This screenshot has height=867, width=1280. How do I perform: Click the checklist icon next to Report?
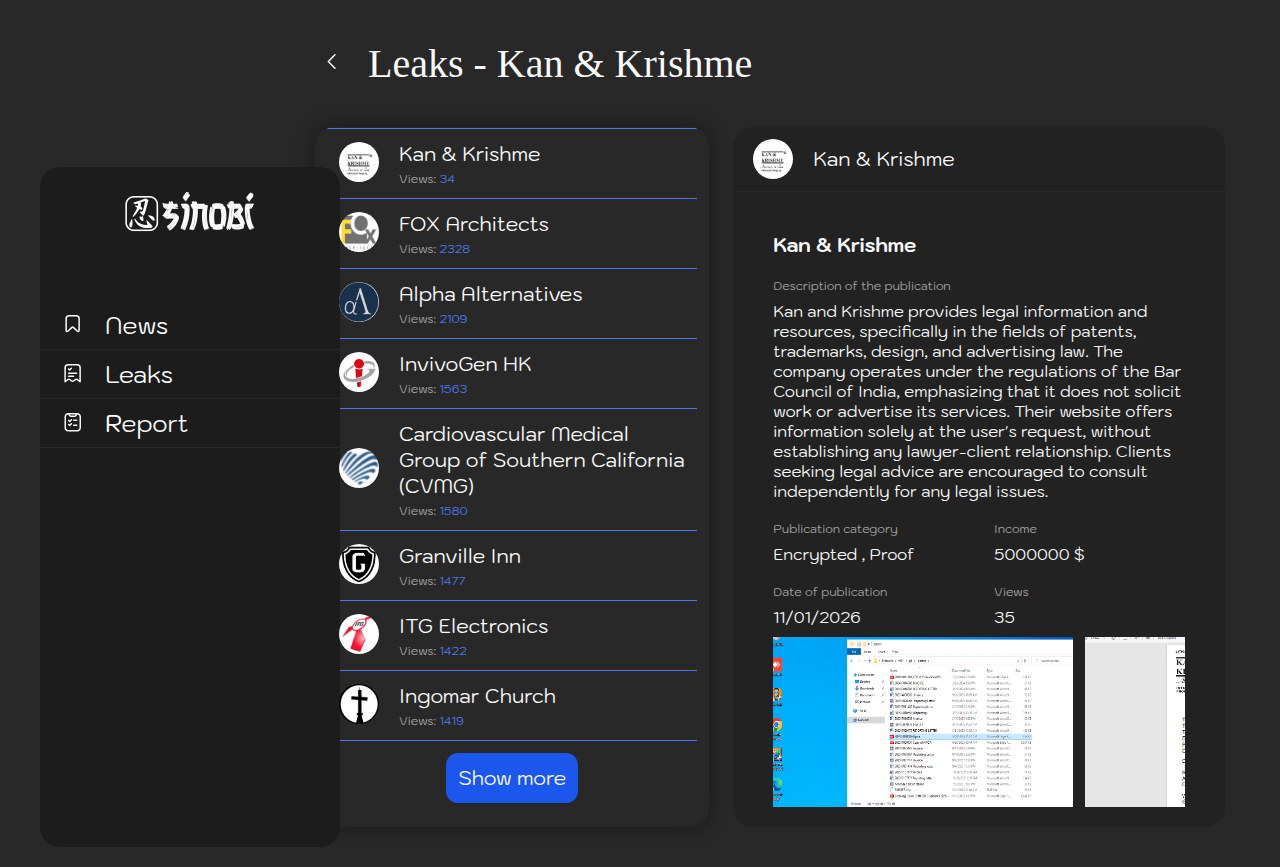coord(73,422)
